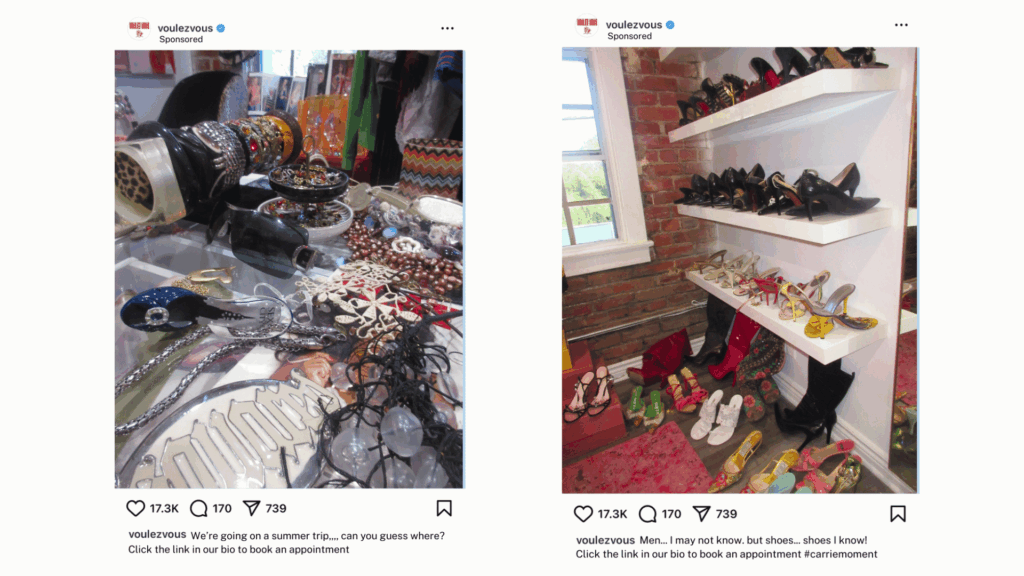Share the right shoes post via paper-plane icon

click(701, 514)
